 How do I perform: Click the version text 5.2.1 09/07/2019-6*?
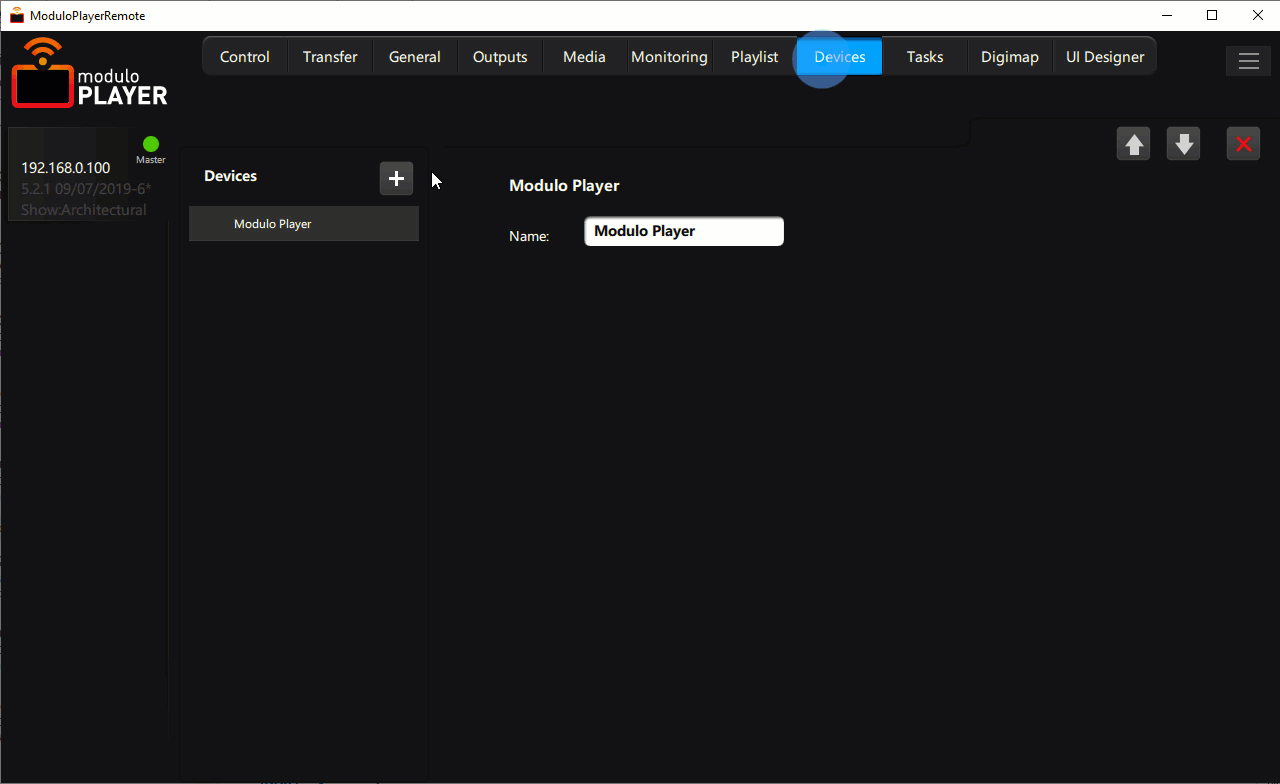click(86, 189)
